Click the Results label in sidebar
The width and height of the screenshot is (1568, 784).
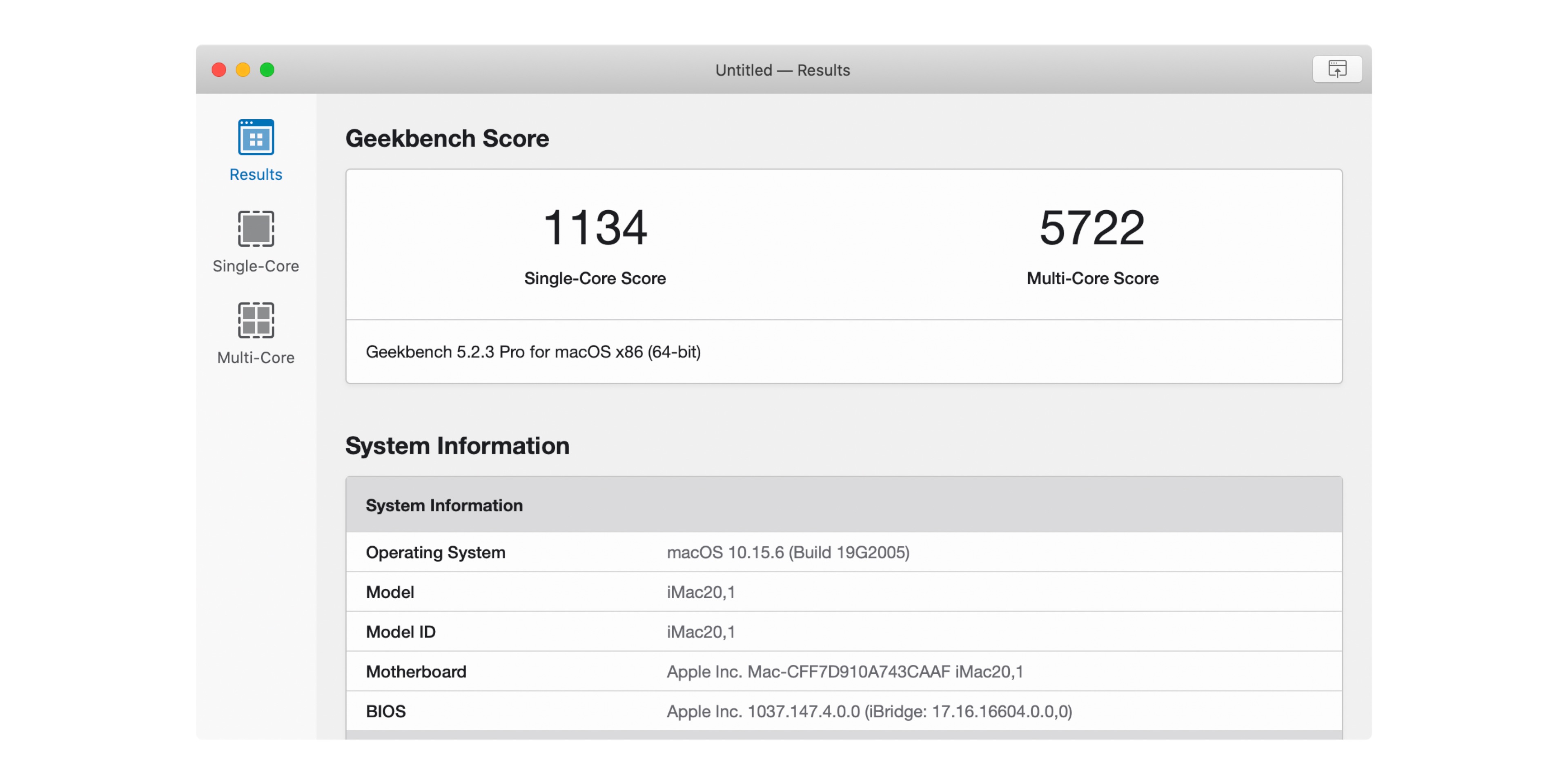256,175
